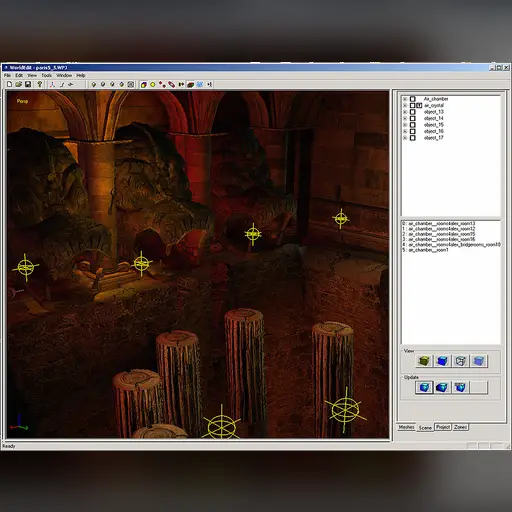This screenshot has height=512, width=512.
Task: Click the XYZ axis gizmo in viewport corner
Action: point(19,423)
